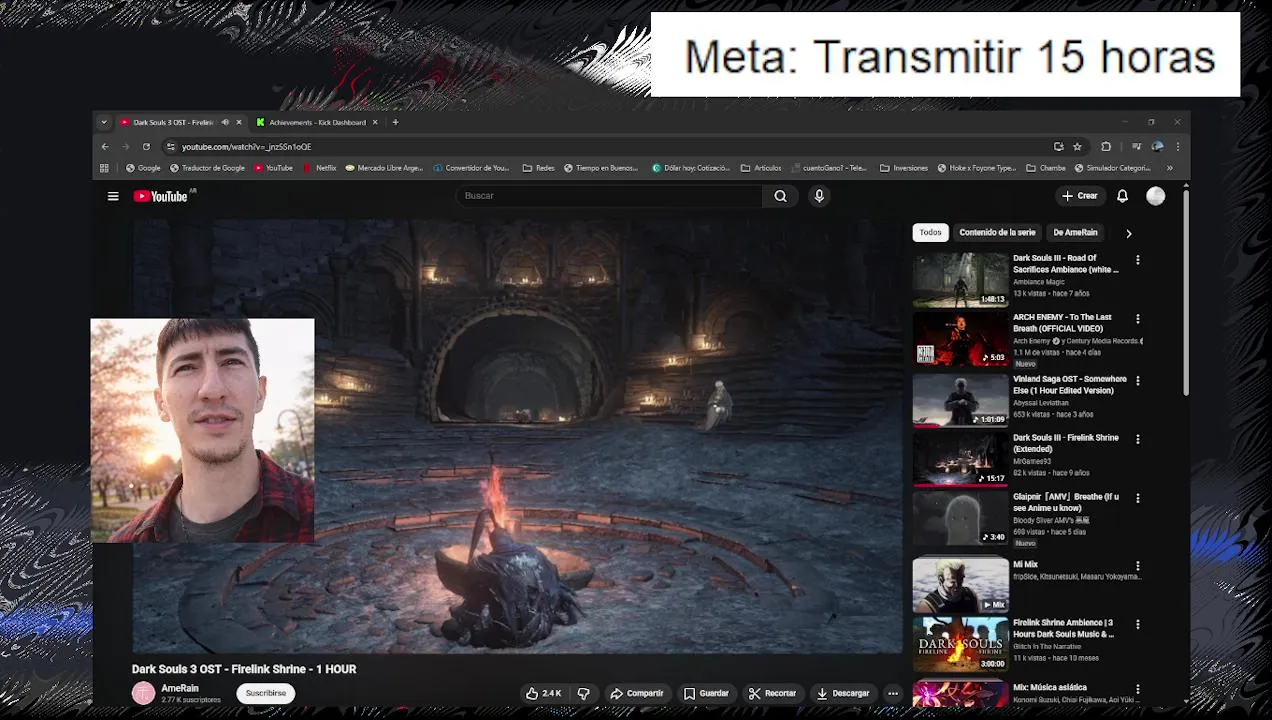Image resolution: width=1272 pixels, height=720 pixels.
Task: Focus the Buscar search field
Action: click(x=610, y=196)
